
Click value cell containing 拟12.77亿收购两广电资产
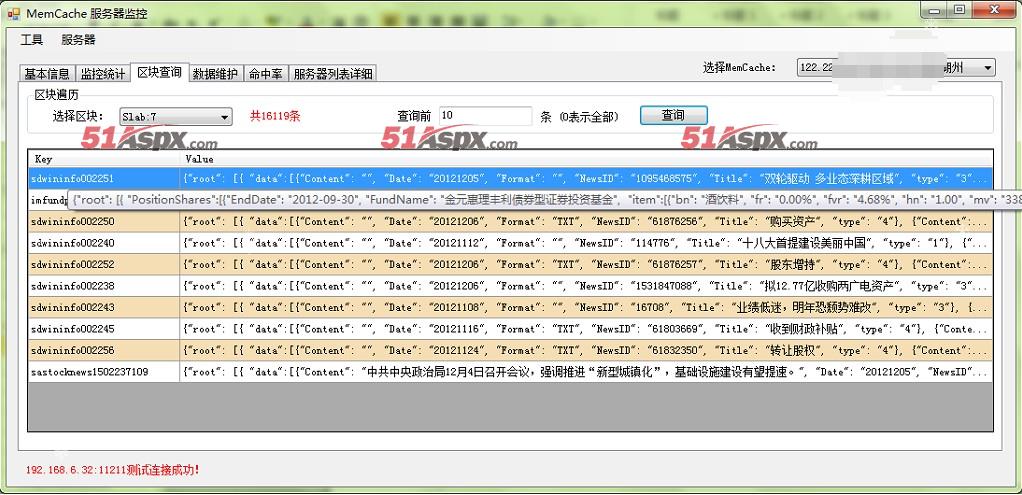[x=586, y=286]
